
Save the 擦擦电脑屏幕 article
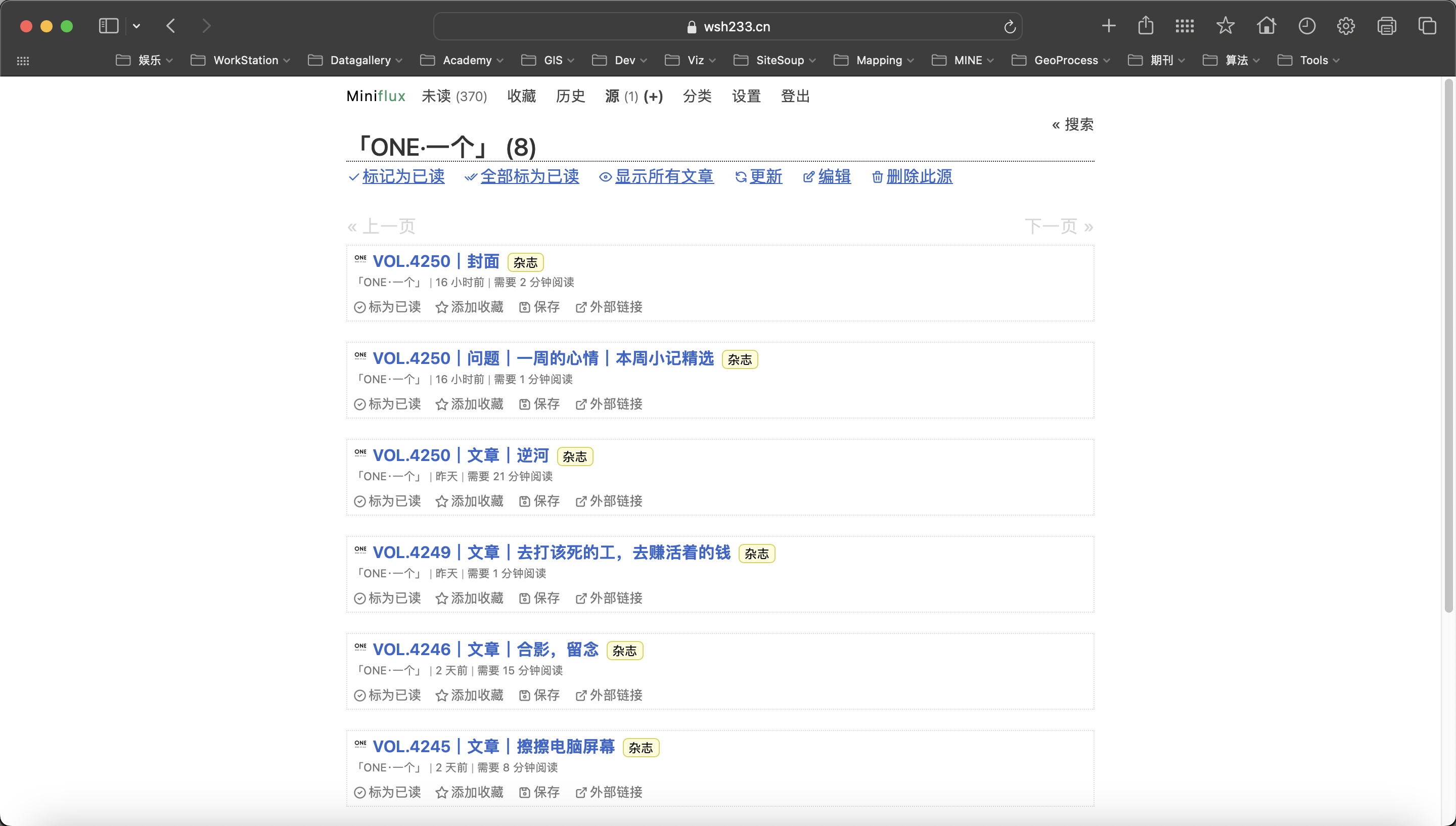pos(539,792)
